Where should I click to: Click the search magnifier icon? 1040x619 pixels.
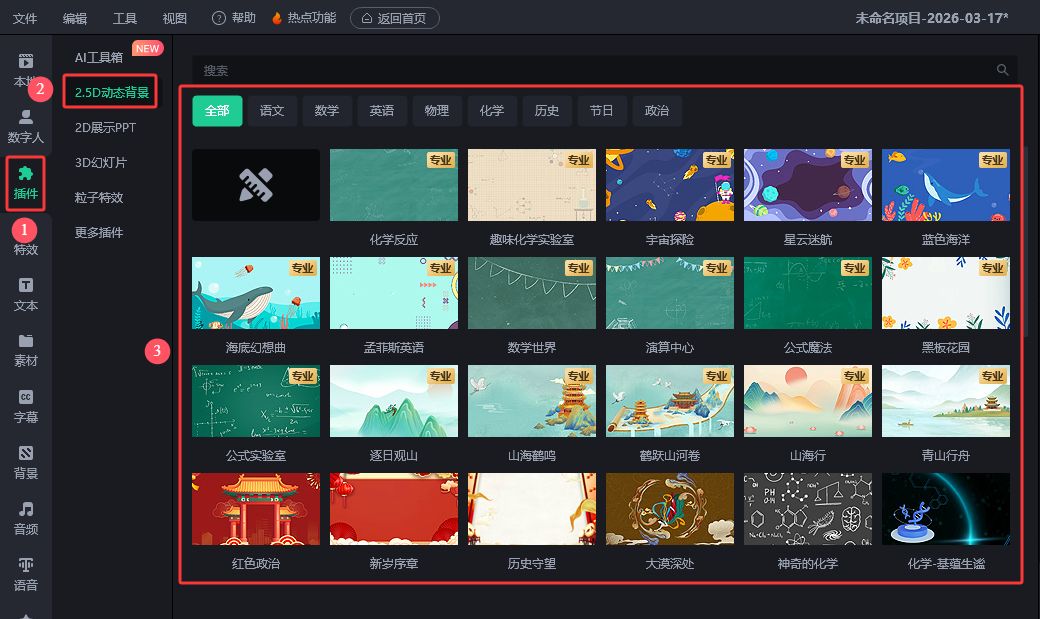point(1002,70)
